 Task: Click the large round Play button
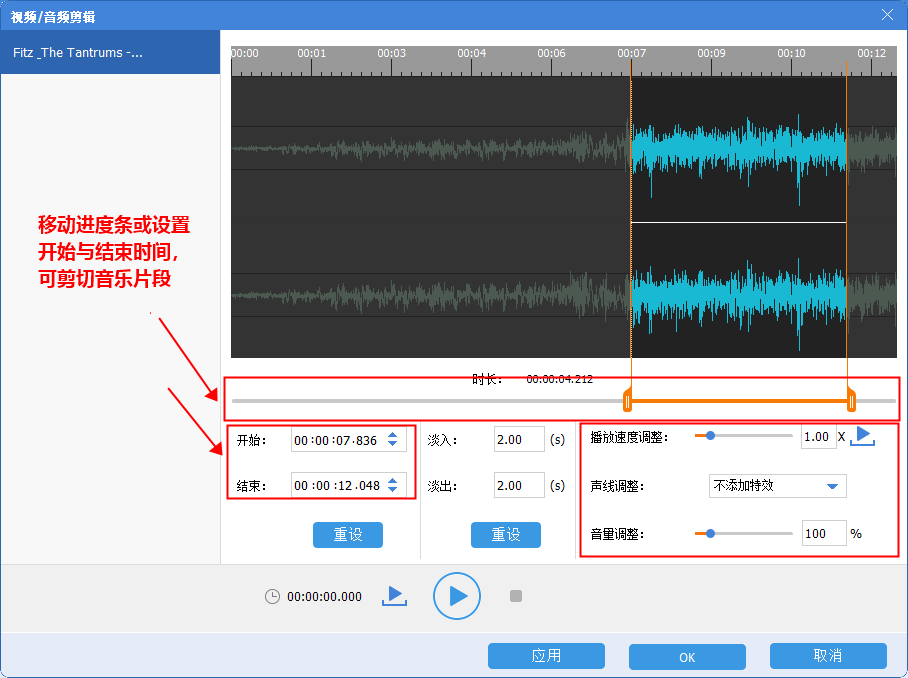(457, 596)
